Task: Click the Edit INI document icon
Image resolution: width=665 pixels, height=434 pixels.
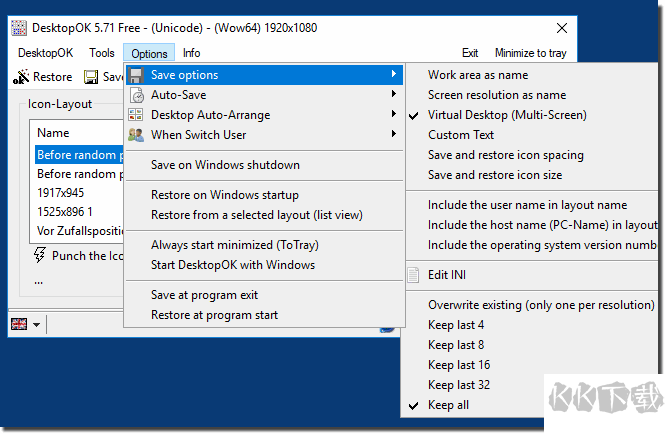Action: click(413, 275)
